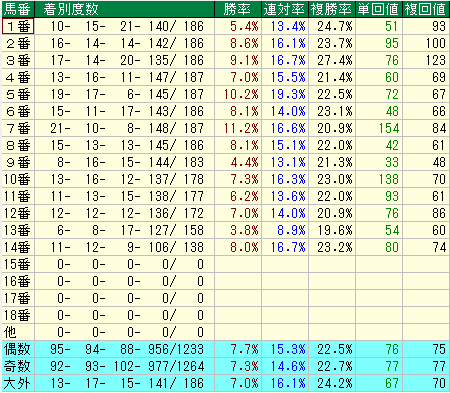The image size is (450, 393).
Task: Click 単回値 95 in 2番 row
Action: coord(392,43)
